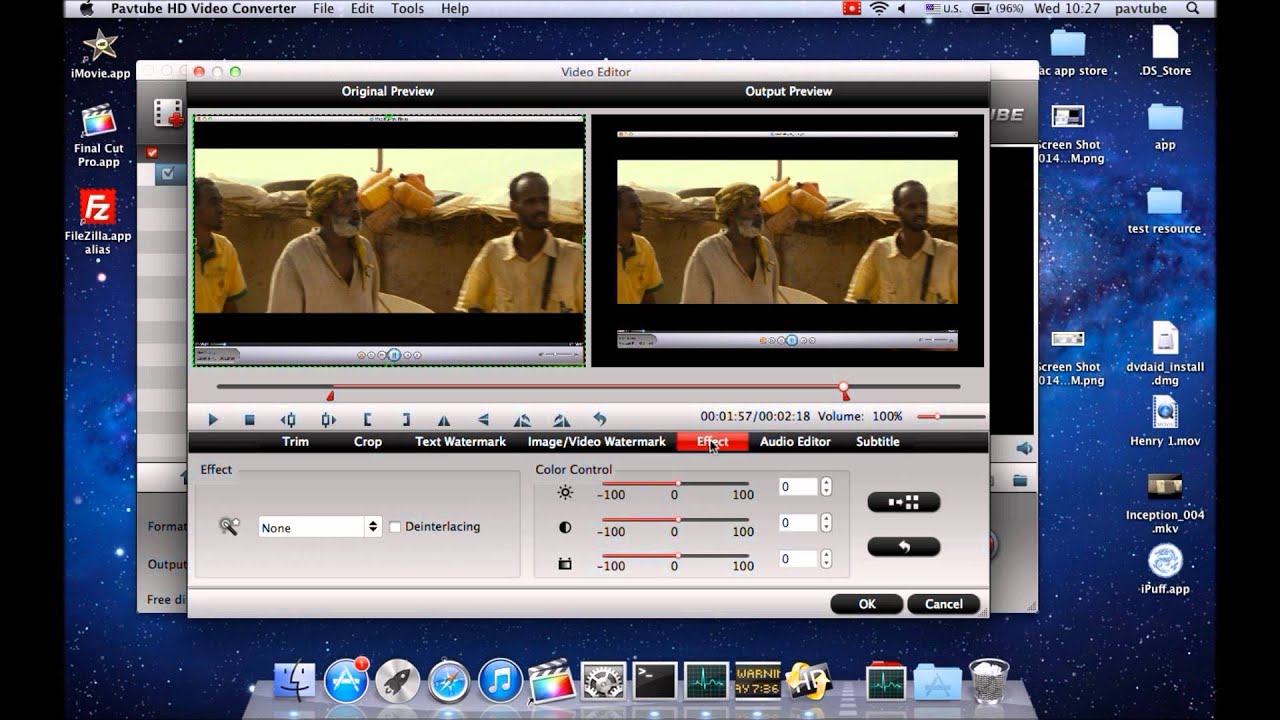
Task: Click the saturation slider track
Action: click(x=675, y=555)
